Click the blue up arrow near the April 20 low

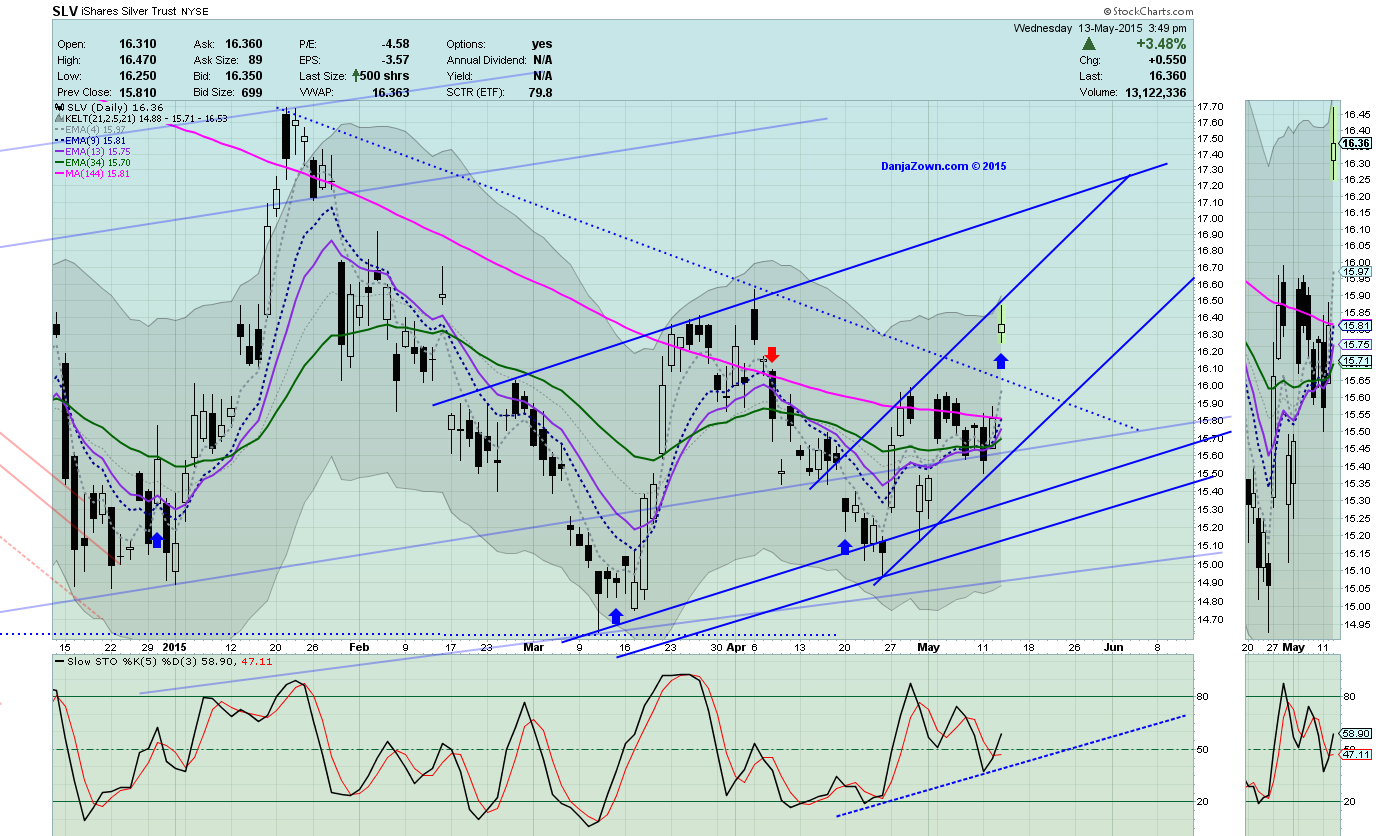[844, 546]
